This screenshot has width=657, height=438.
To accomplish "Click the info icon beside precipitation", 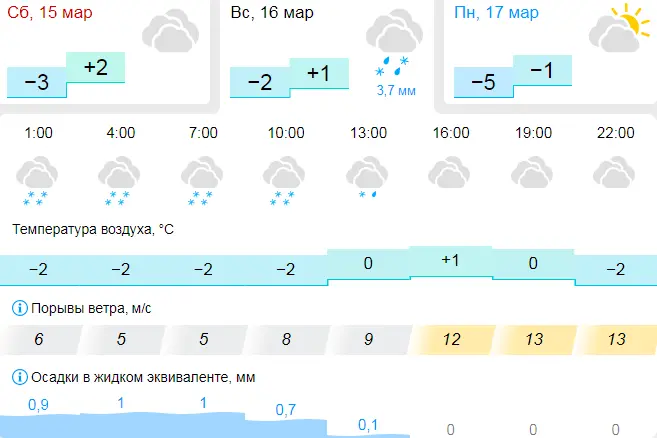I will point(18,378).
